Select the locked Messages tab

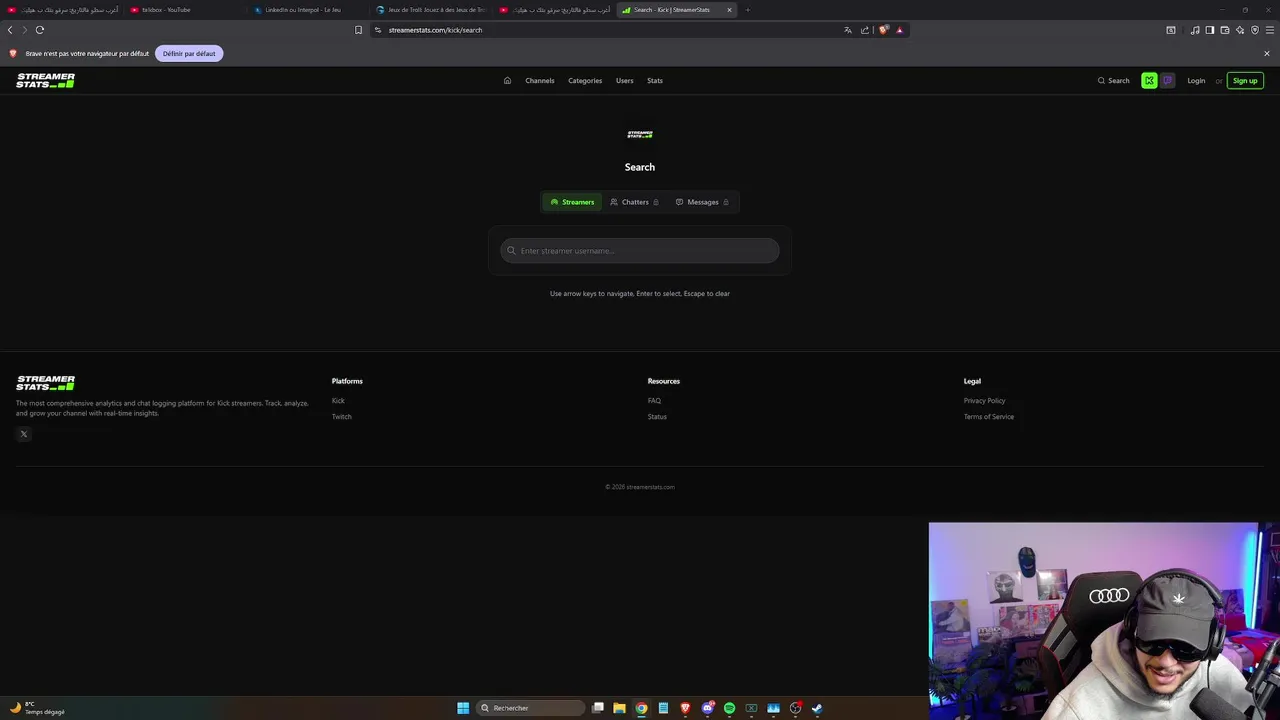[x=702, y=202]
